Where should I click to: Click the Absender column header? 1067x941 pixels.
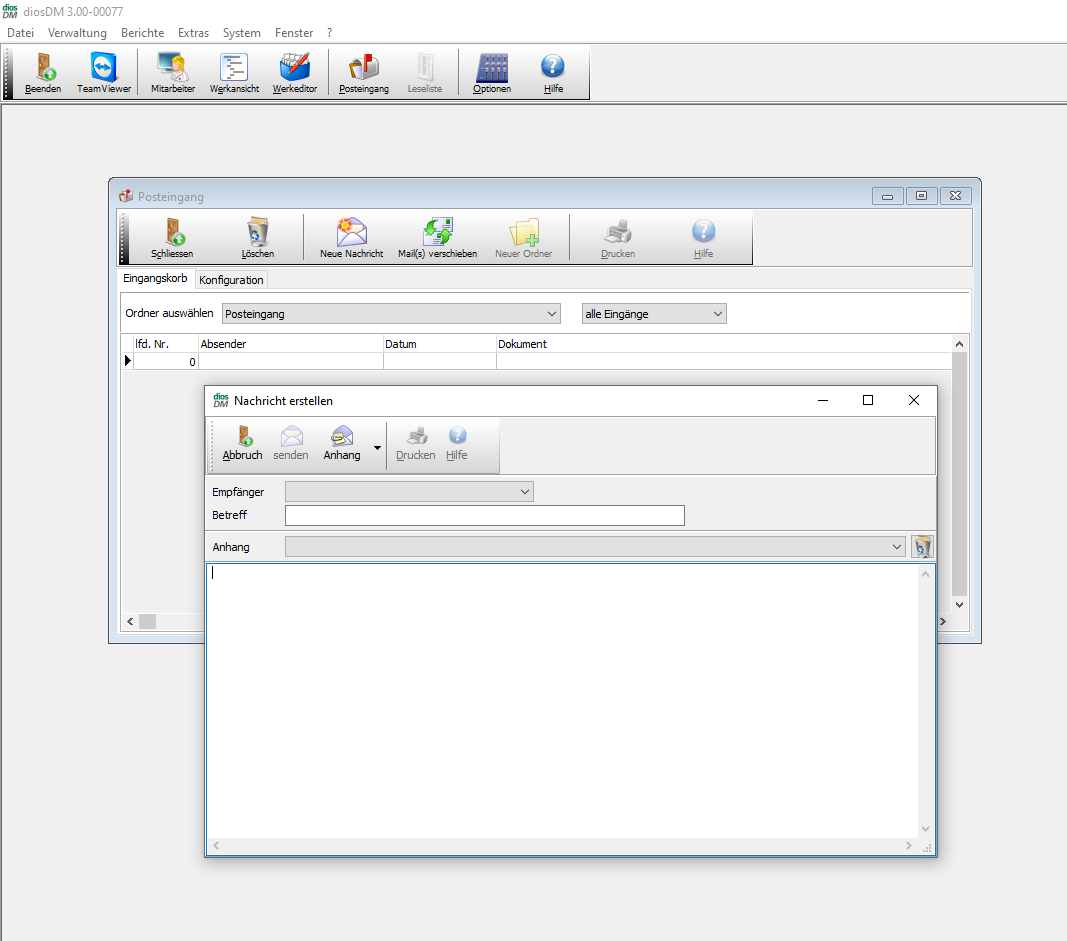click(x=291, y=344)
